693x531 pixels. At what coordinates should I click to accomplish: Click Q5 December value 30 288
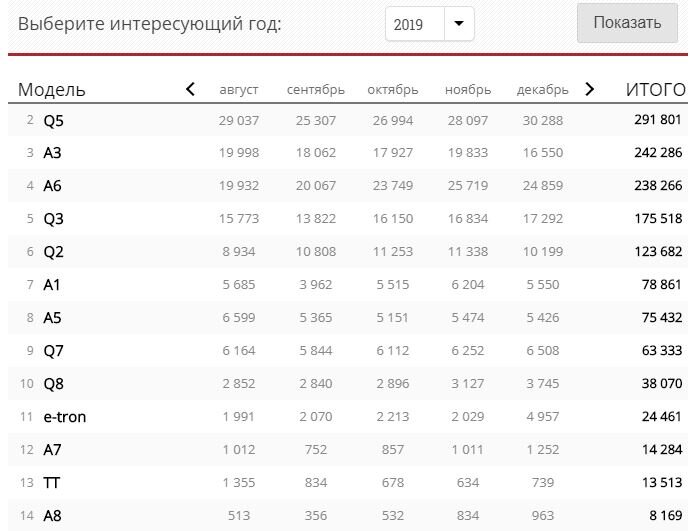543,120
